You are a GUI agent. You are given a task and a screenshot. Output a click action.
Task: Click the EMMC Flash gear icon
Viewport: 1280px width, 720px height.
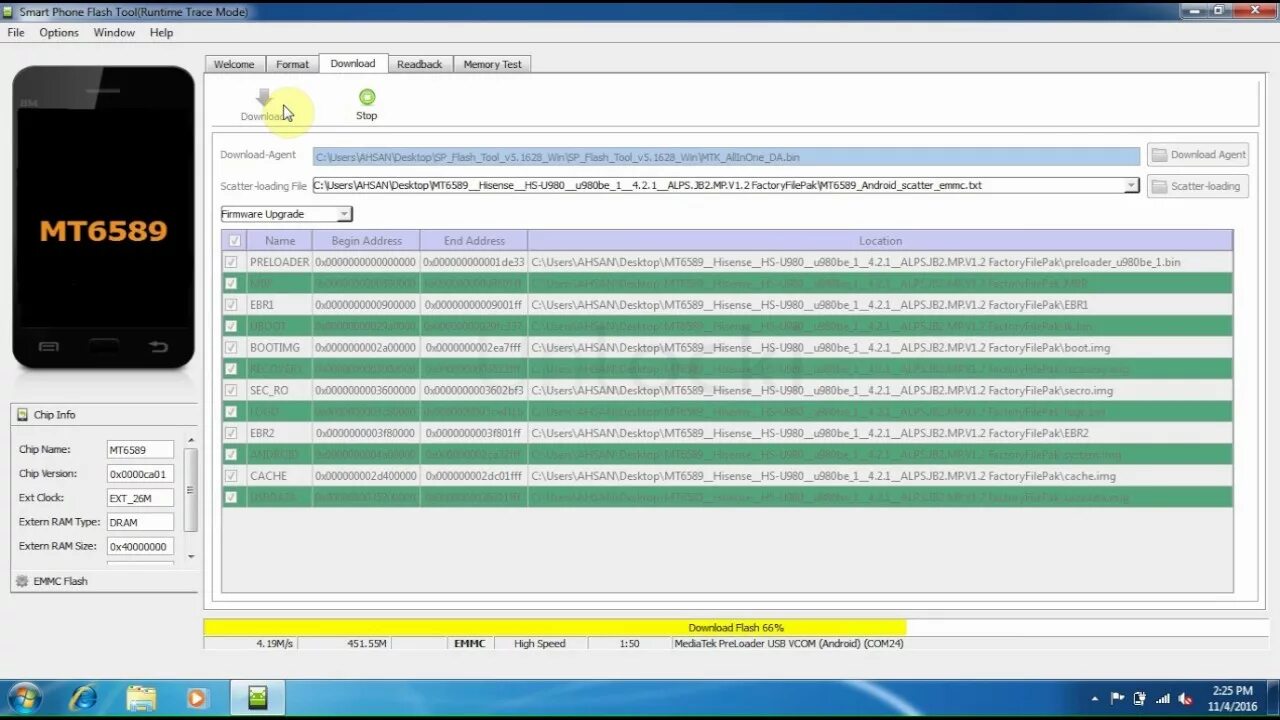(22, 581)
